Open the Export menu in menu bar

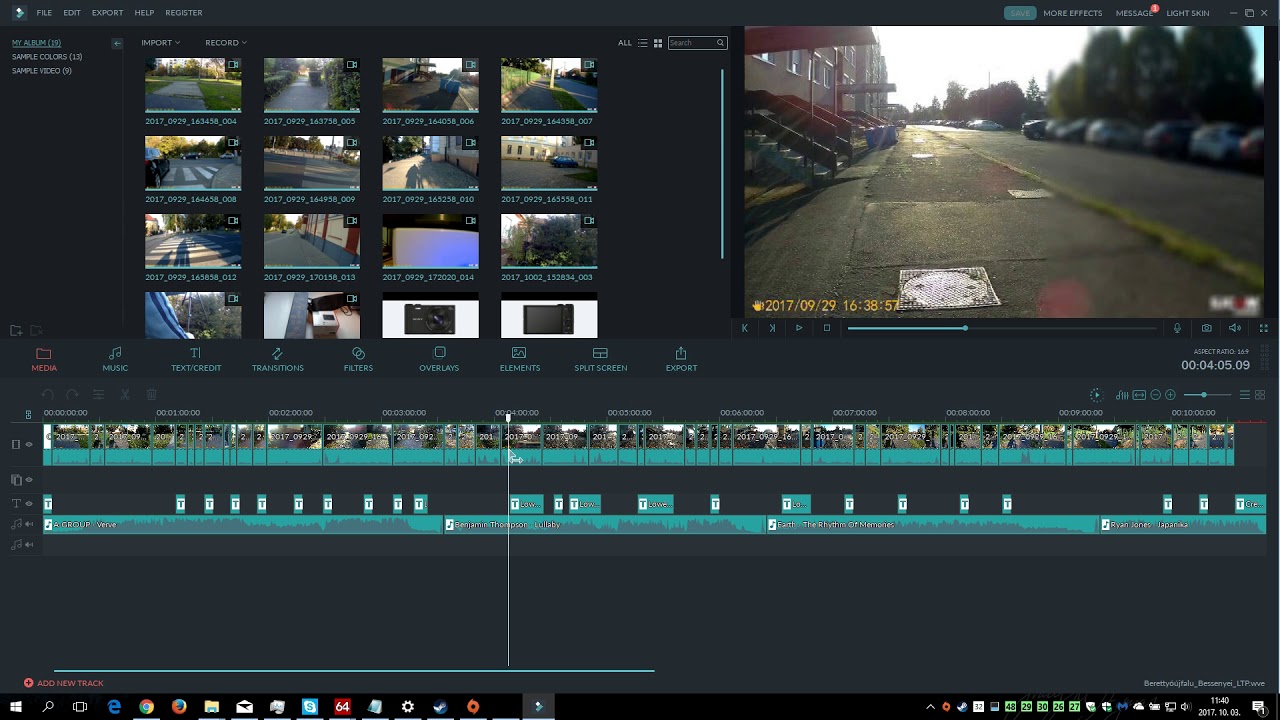(107, 13)
